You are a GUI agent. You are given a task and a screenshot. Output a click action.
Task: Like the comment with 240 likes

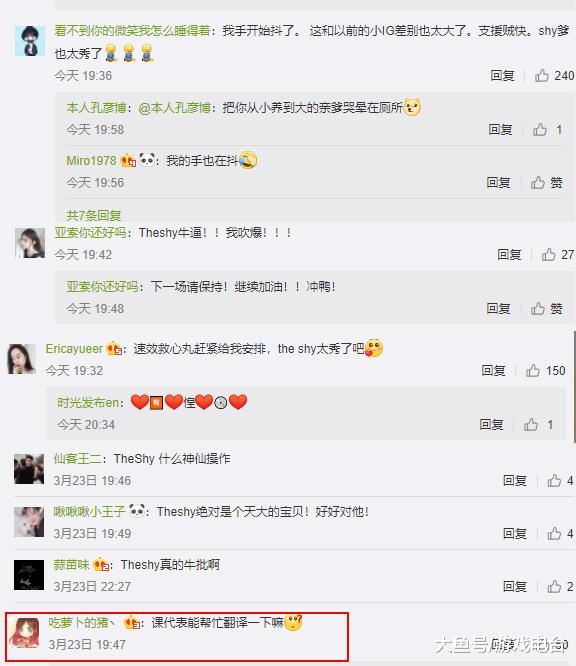pos(542,76)
